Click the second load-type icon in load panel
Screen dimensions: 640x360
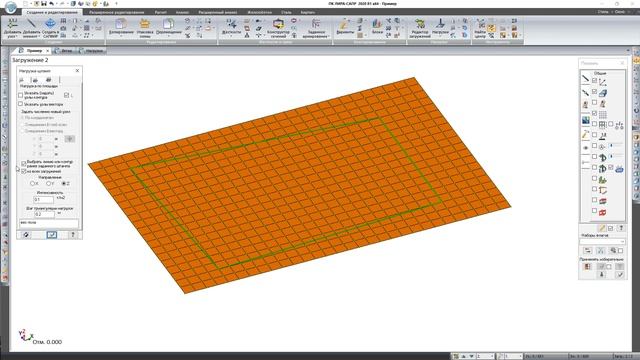coord(35,80)
